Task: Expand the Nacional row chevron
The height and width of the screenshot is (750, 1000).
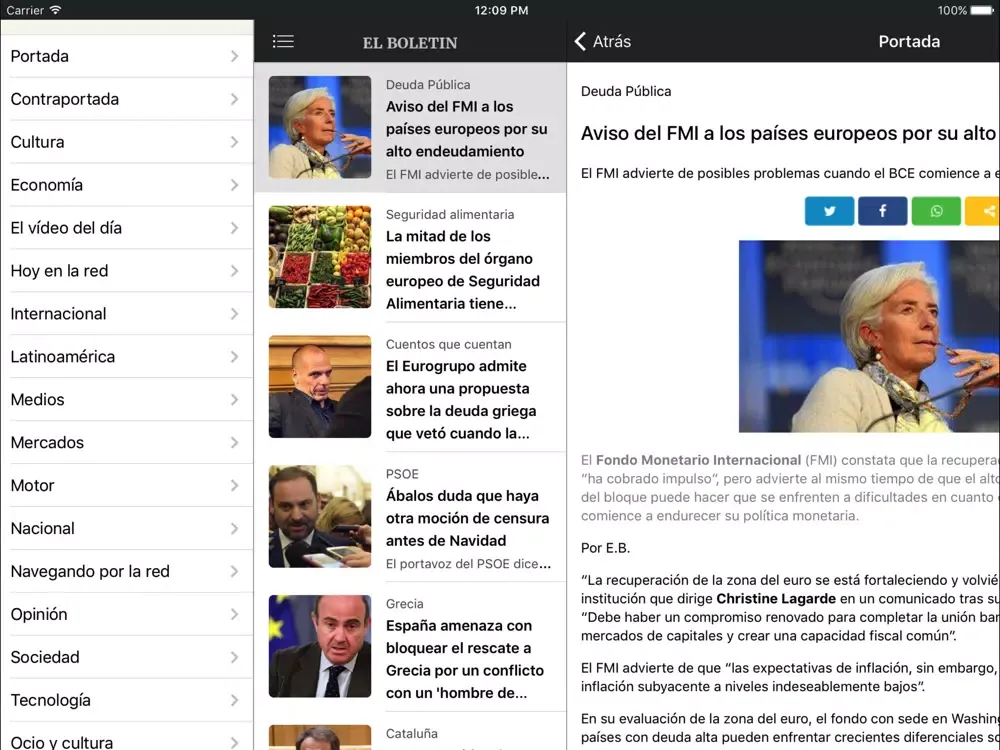Action: point(235,528)
